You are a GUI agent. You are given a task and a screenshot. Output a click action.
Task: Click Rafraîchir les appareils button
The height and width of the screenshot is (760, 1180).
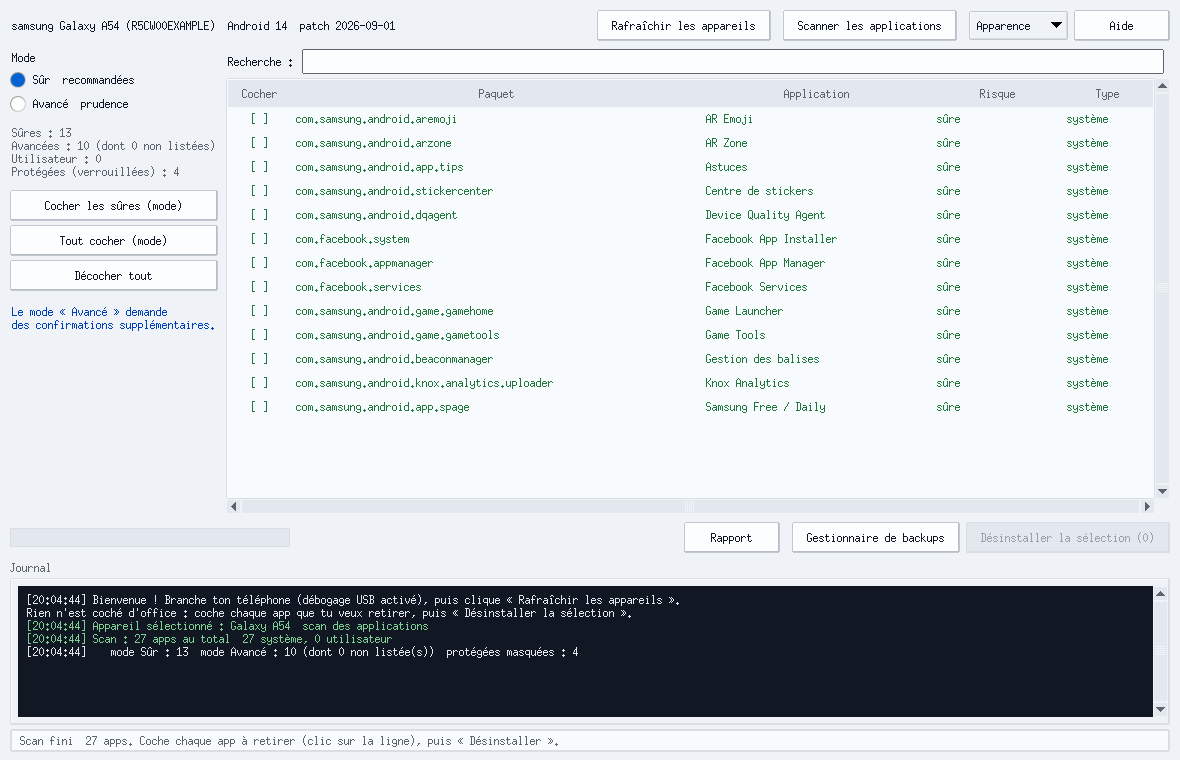point(683,26)
